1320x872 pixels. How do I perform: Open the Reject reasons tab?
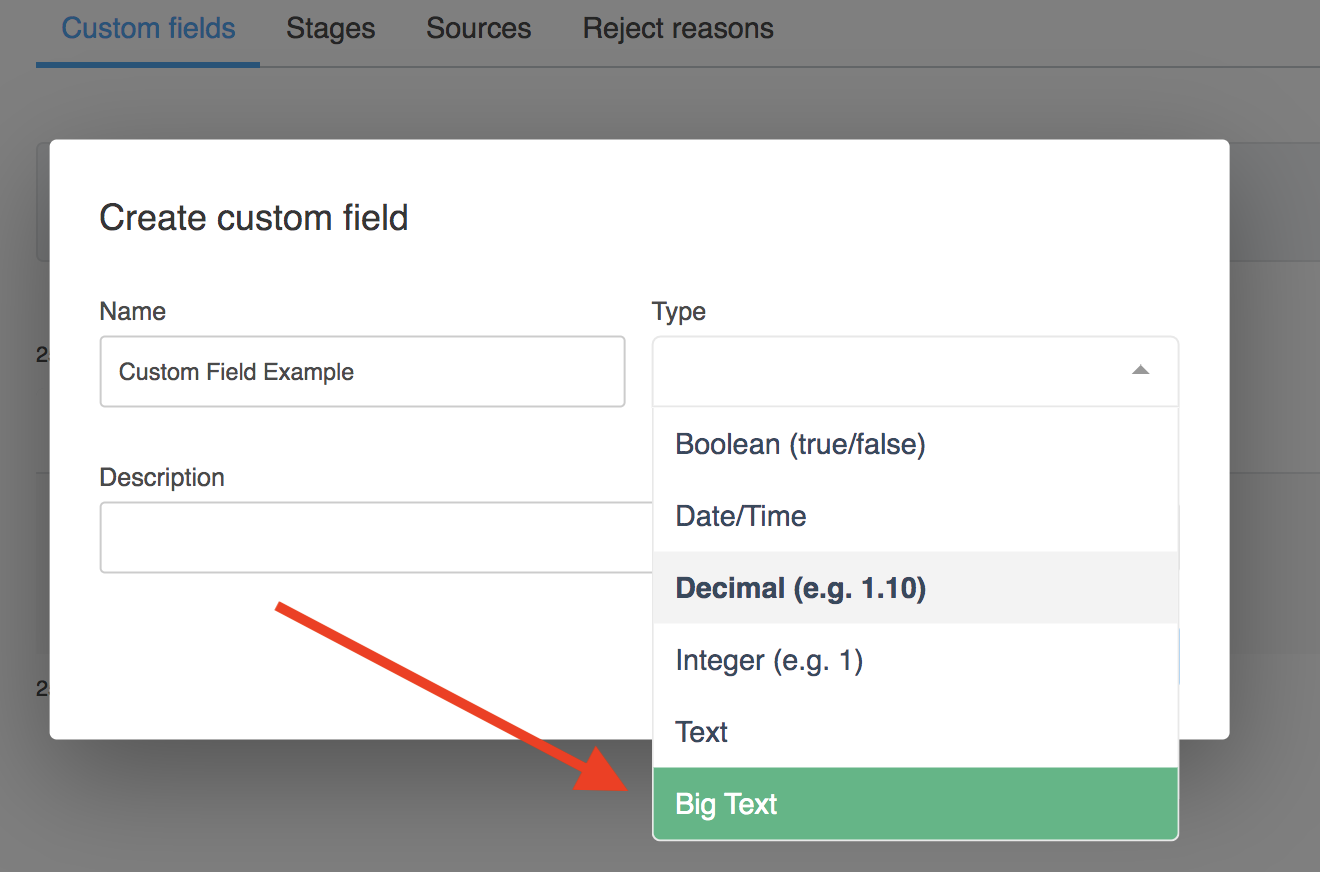678,28
